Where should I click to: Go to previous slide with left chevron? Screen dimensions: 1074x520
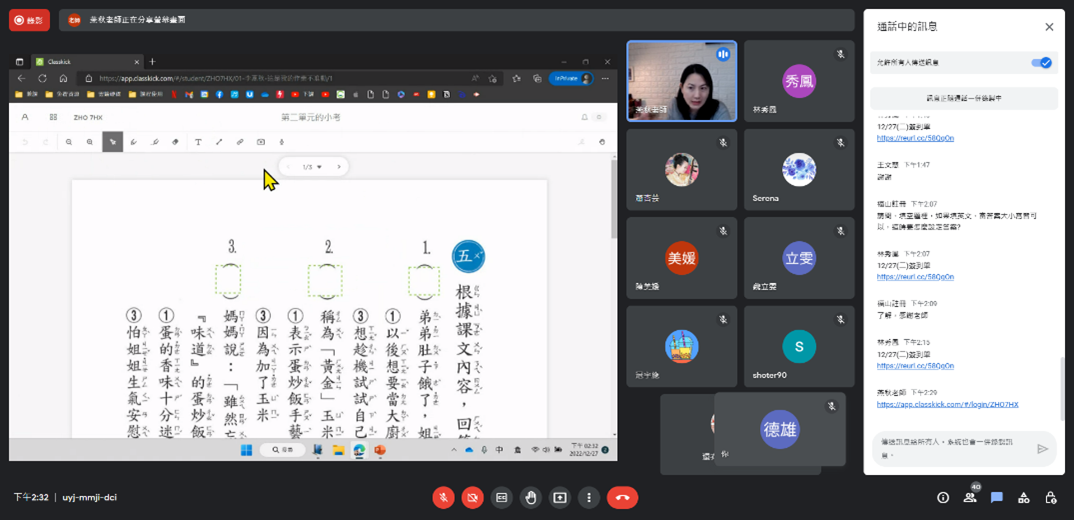pyautogui.click(x=288, y=166)
